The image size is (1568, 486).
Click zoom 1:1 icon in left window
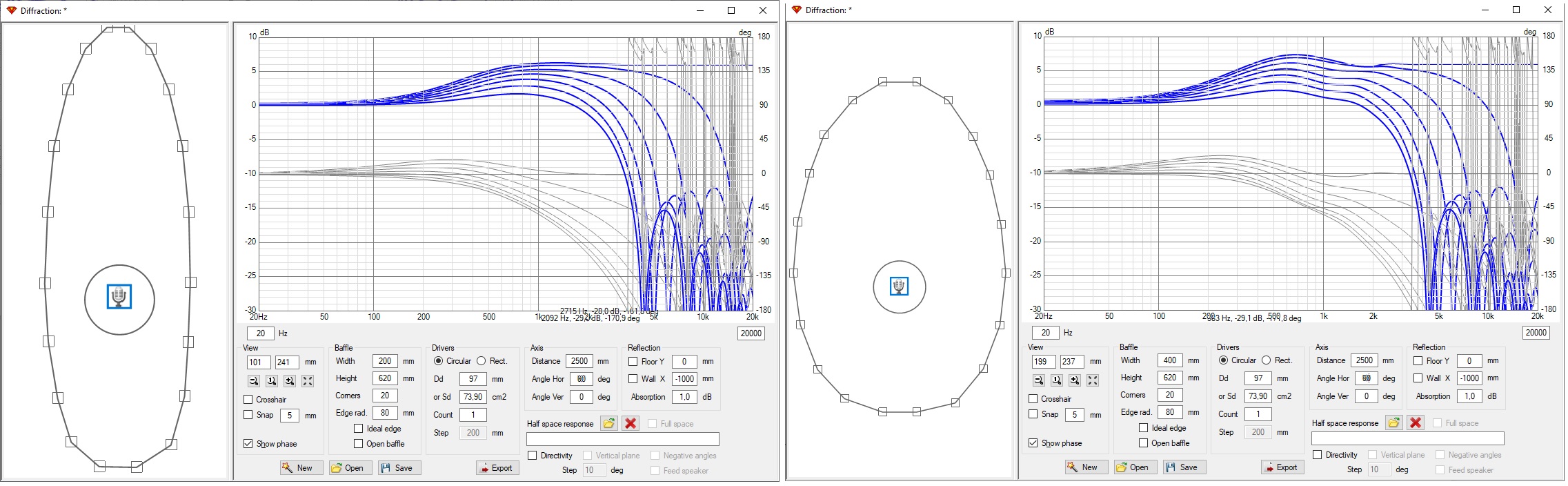(x=272, y=381)
